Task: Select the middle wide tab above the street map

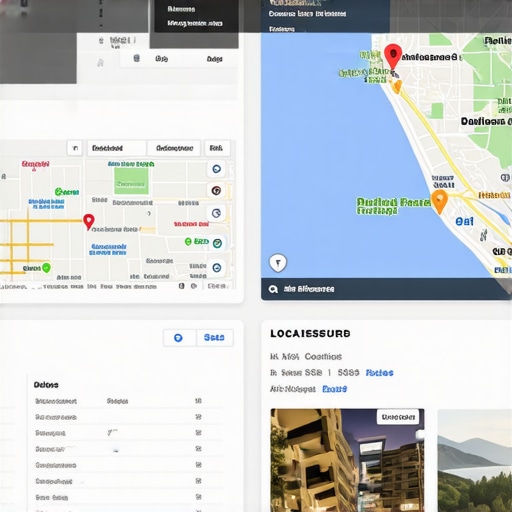Action: pos(174,148)
